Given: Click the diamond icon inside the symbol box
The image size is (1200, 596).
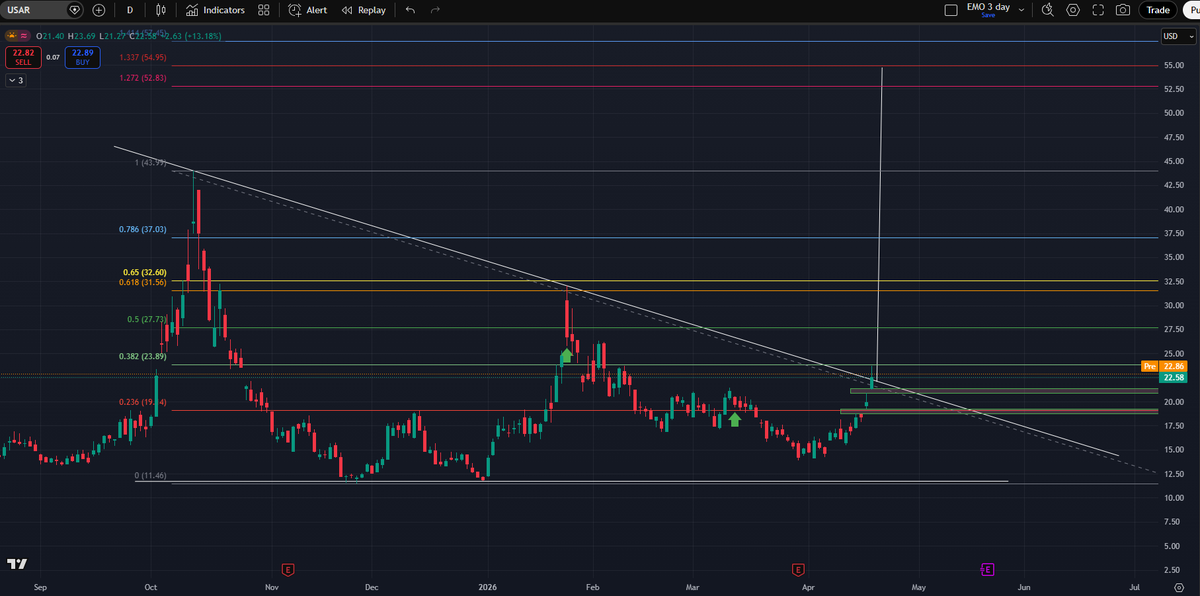Looking at the screenshot, I should [74, 10].
